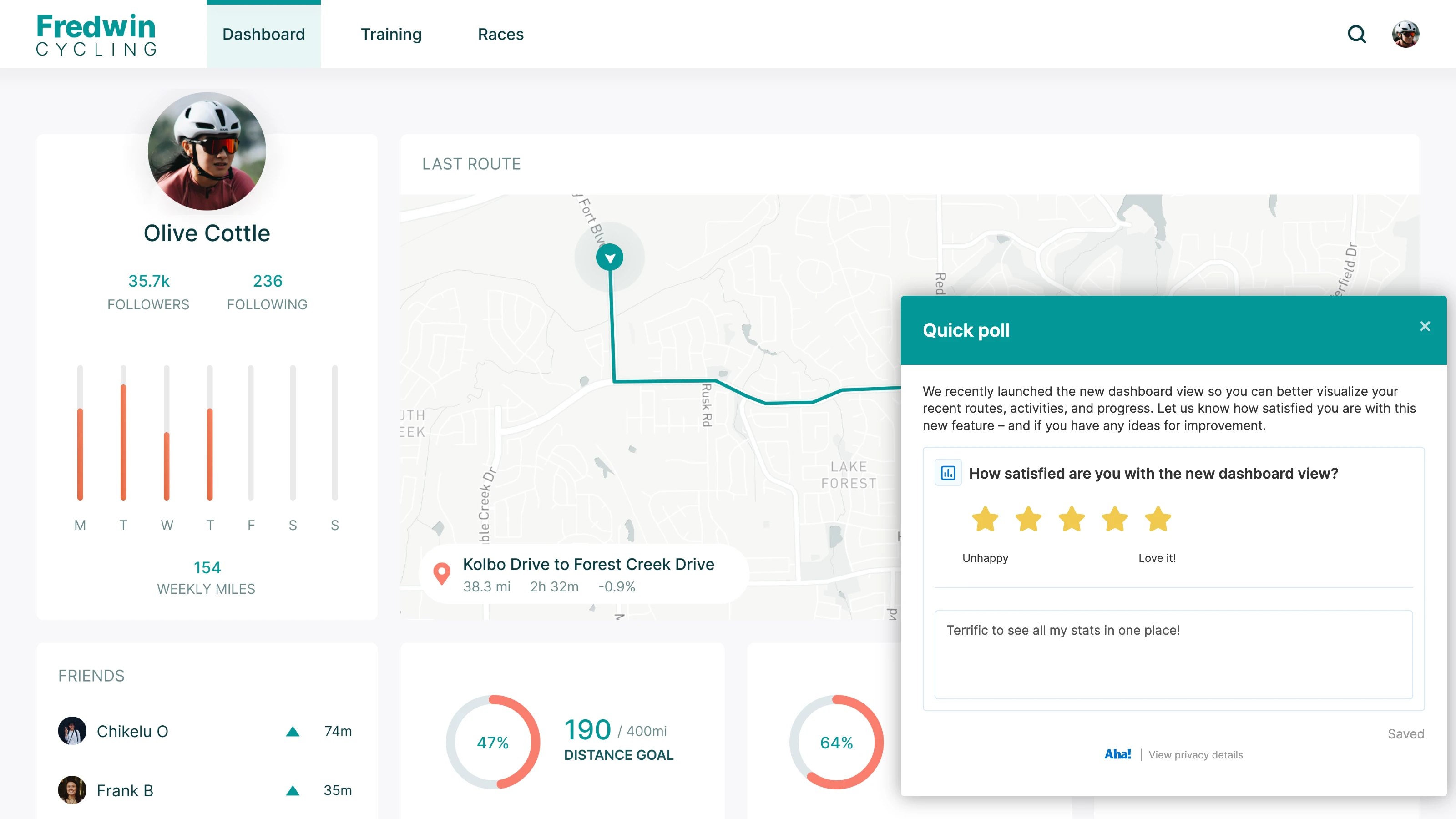The height and width of the screenshot is (819, 1456).
Task: Open the search magnifier
Action: 1357,35
